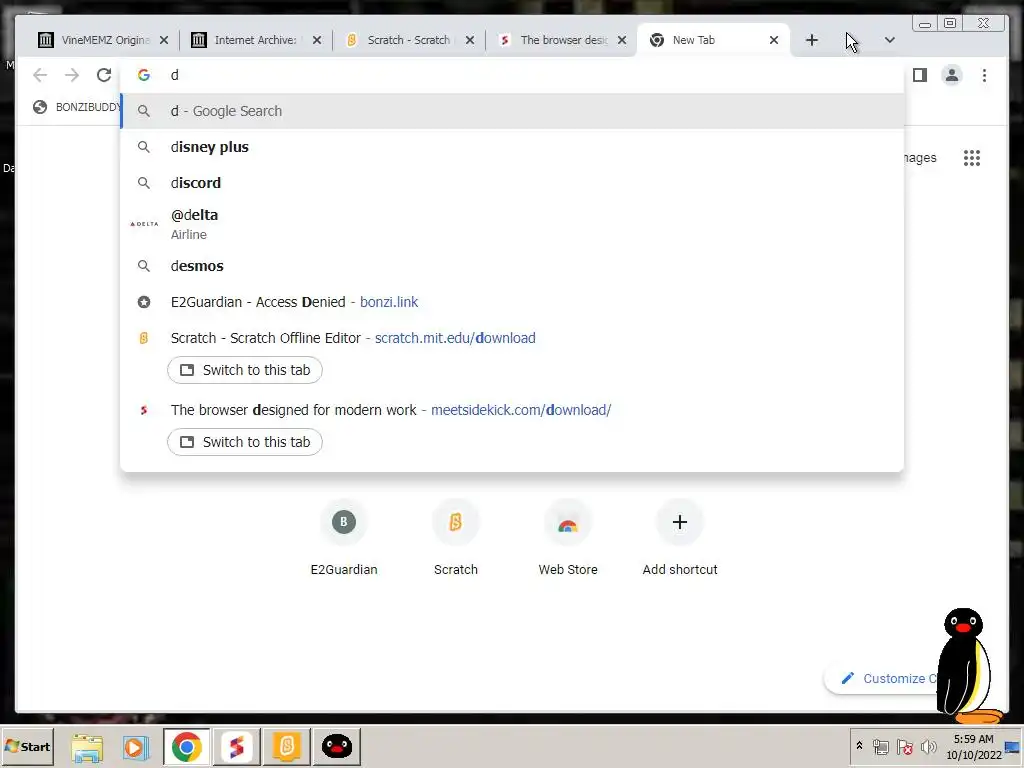1024x768 pixels.
Task: Choose the 'discord' suggestion
Action: click(x=513, y=183)
